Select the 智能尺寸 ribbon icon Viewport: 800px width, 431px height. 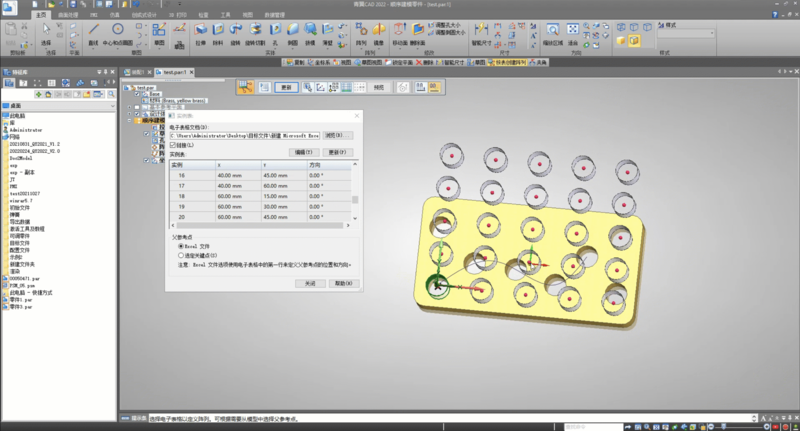pos(483,32)
